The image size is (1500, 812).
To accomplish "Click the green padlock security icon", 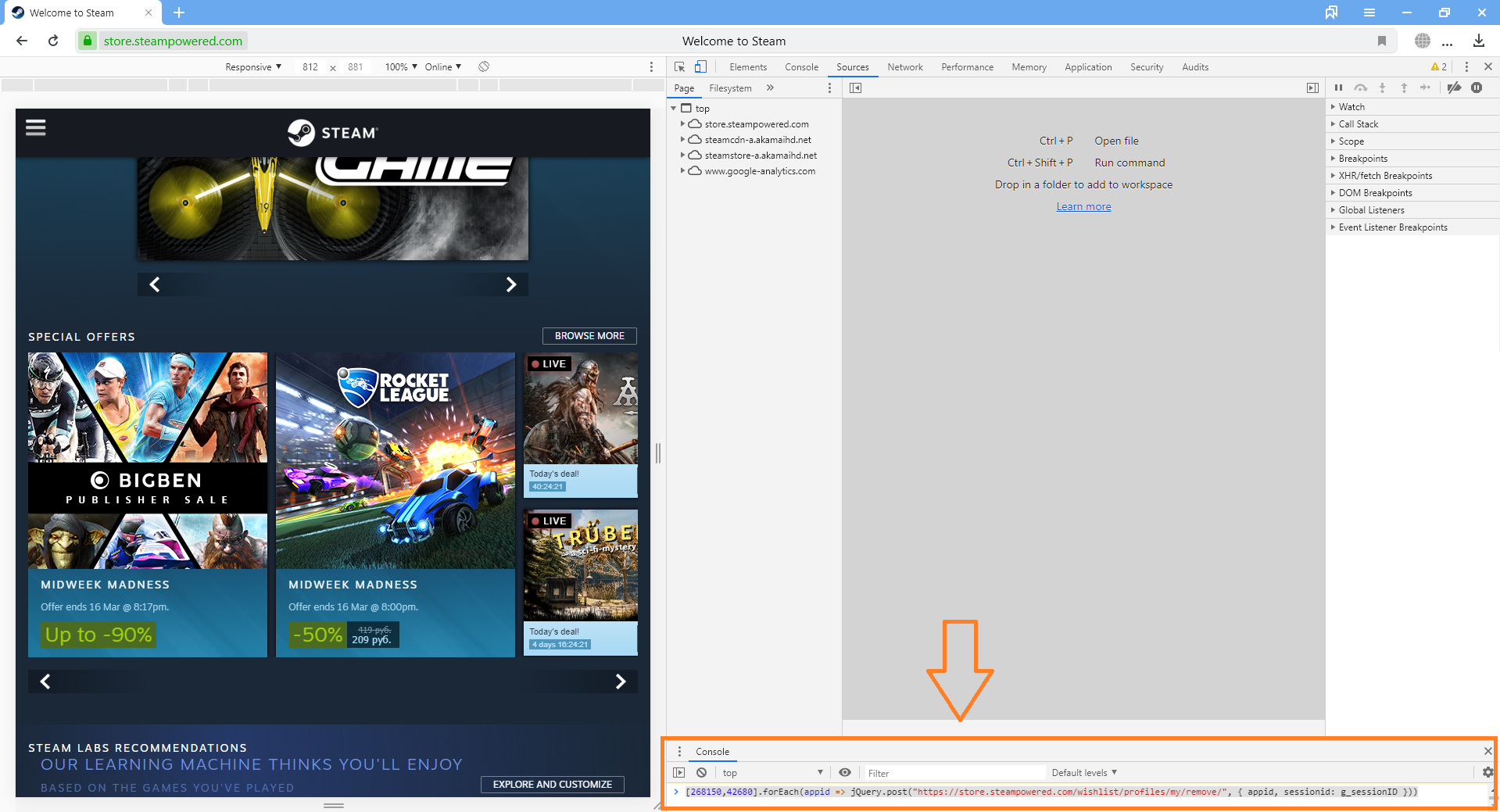I will (x=88, y=41).
